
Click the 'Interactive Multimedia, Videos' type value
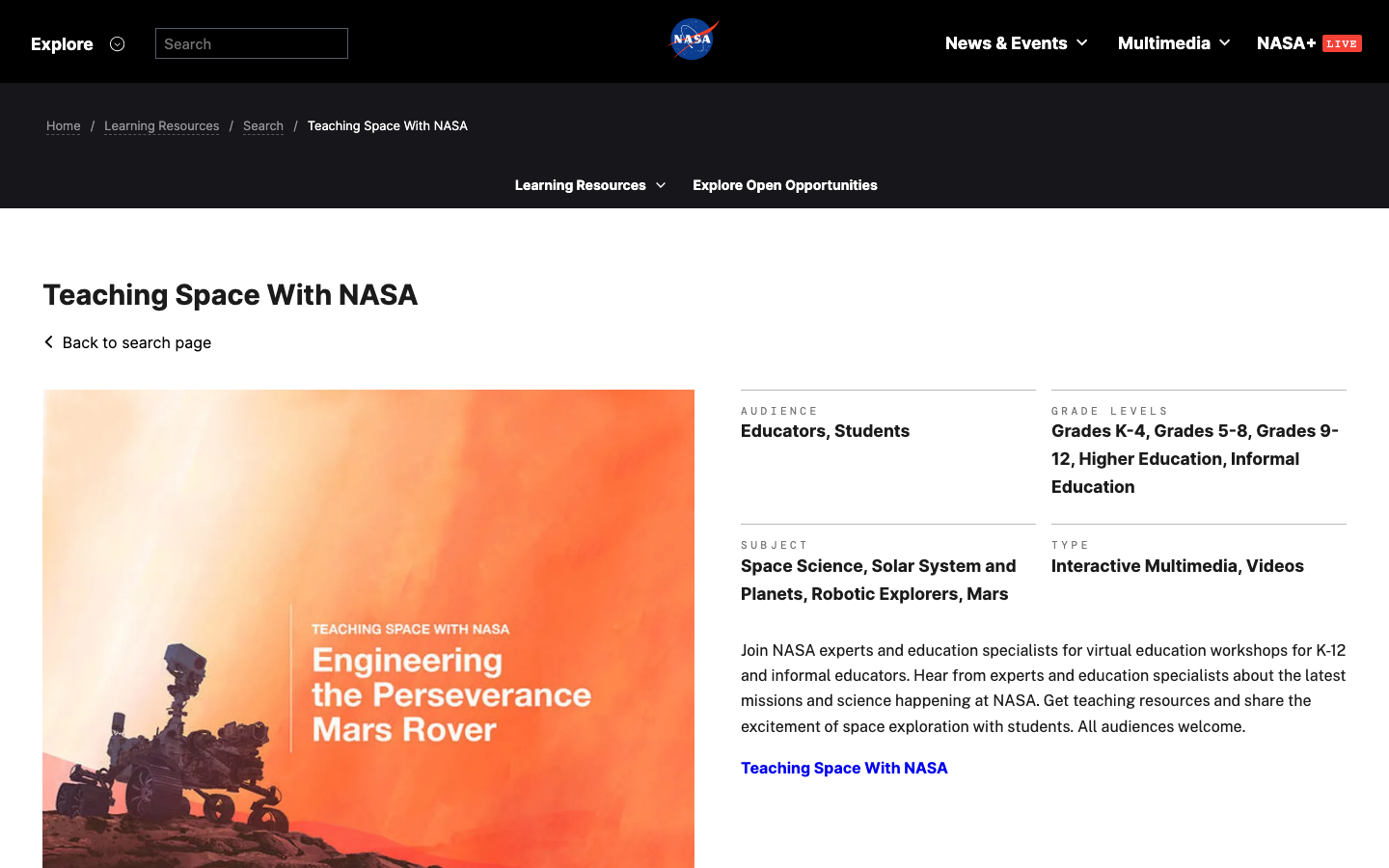tap(1178, 566)
